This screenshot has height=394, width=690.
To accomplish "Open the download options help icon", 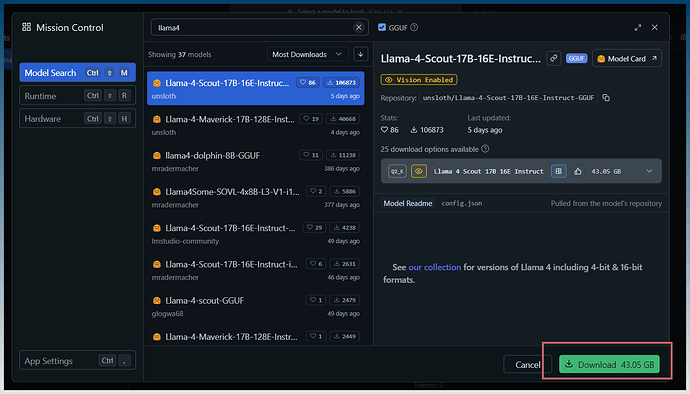I will coord(485,149).
